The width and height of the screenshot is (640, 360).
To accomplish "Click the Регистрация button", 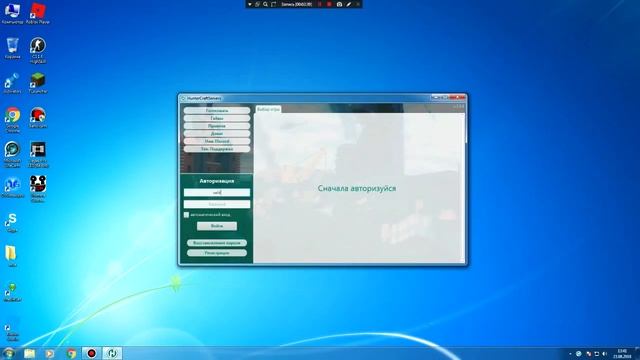I will [x=217, y=253].
